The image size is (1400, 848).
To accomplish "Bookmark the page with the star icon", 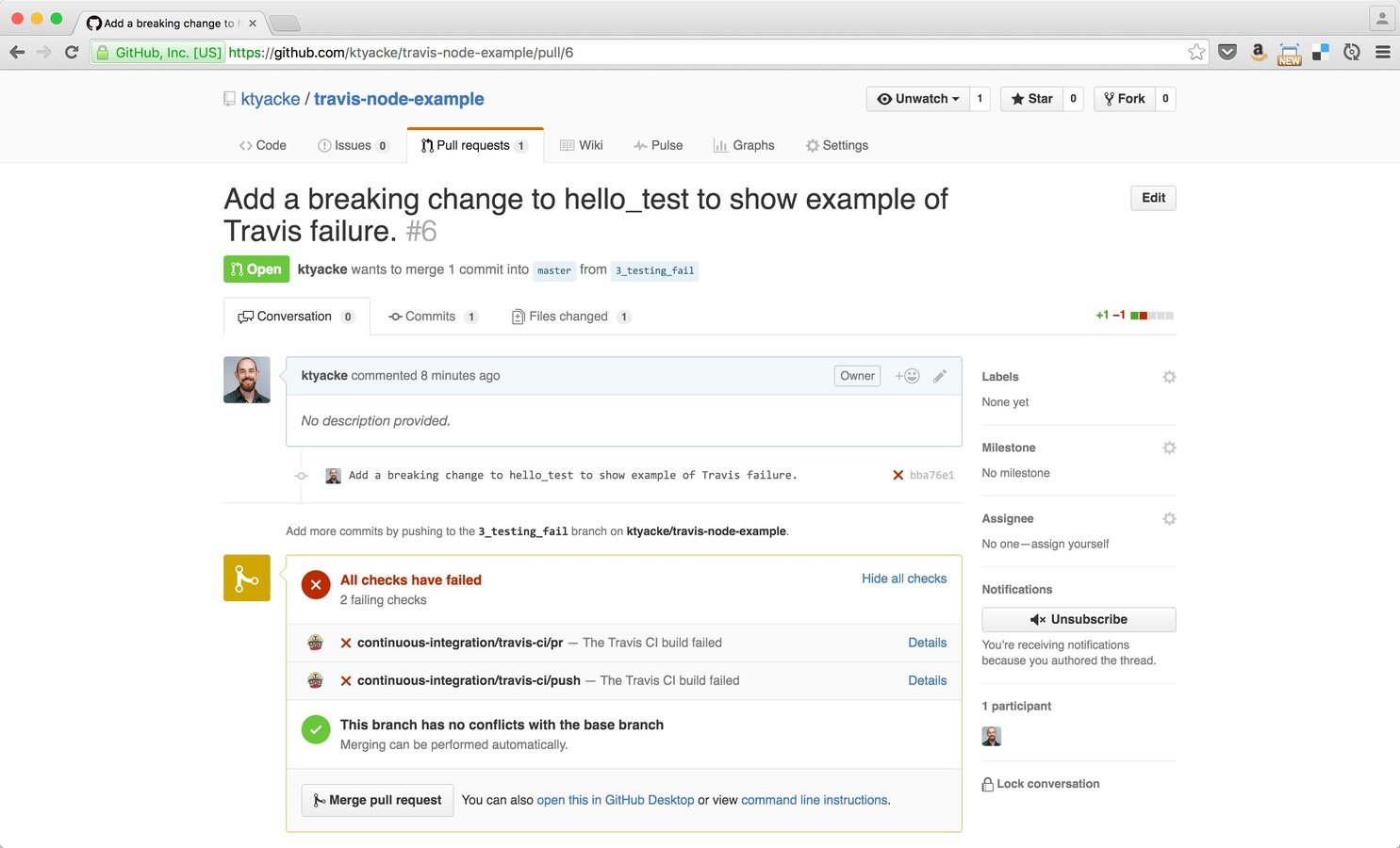I will [1196, 53].
